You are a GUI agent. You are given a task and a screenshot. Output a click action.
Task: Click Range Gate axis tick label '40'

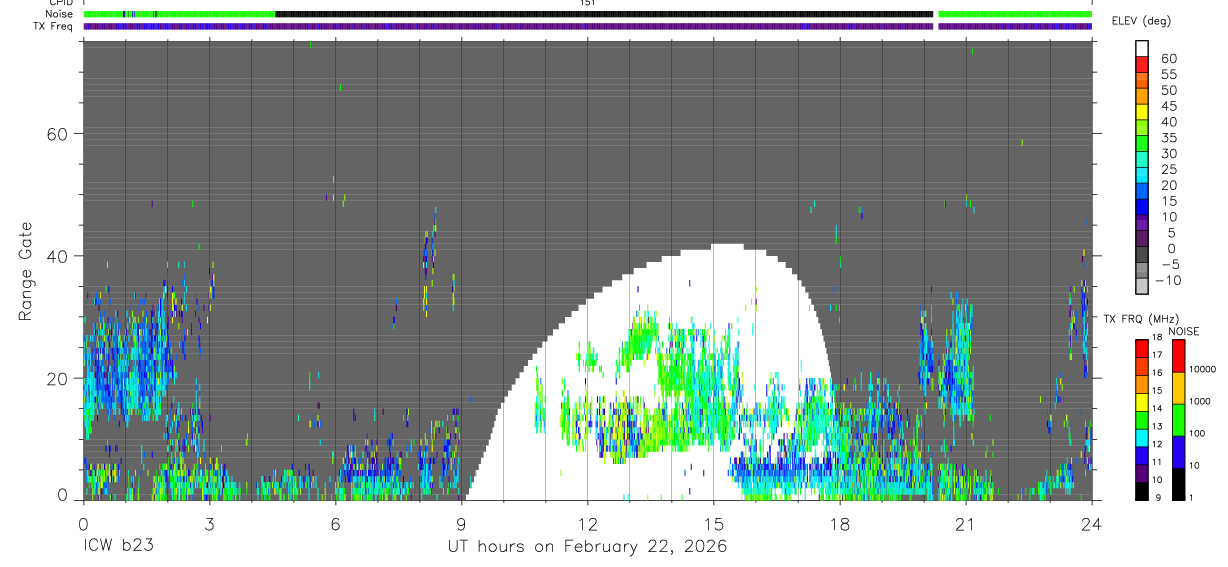pyautogui.click(x=57, y=256)
